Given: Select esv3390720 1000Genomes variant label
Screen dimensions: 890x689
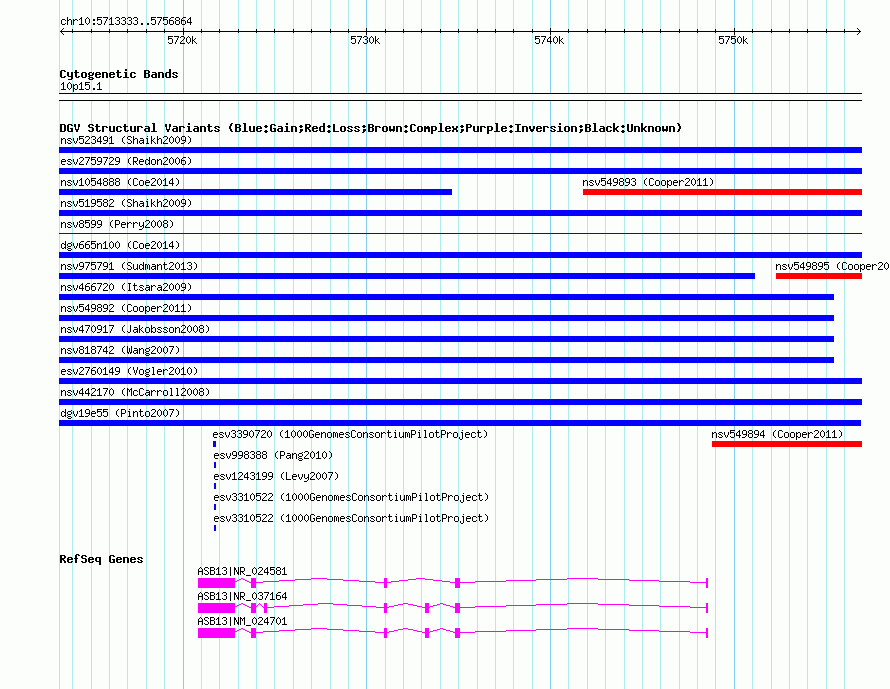Looking at the screenshot, I should (x=350, y=434).
